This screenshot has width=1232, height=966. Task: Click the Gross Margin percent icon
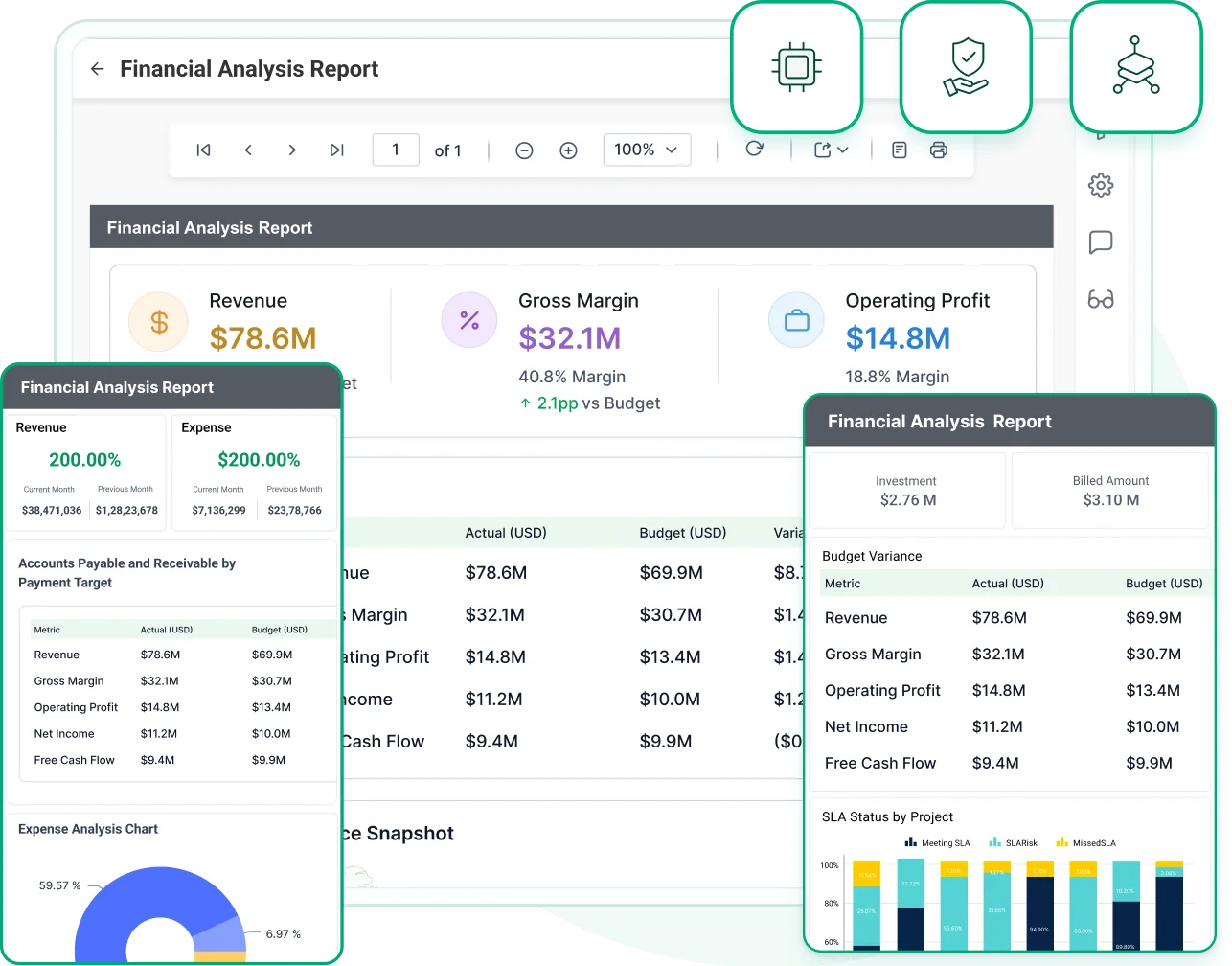(x=469, y=320)
